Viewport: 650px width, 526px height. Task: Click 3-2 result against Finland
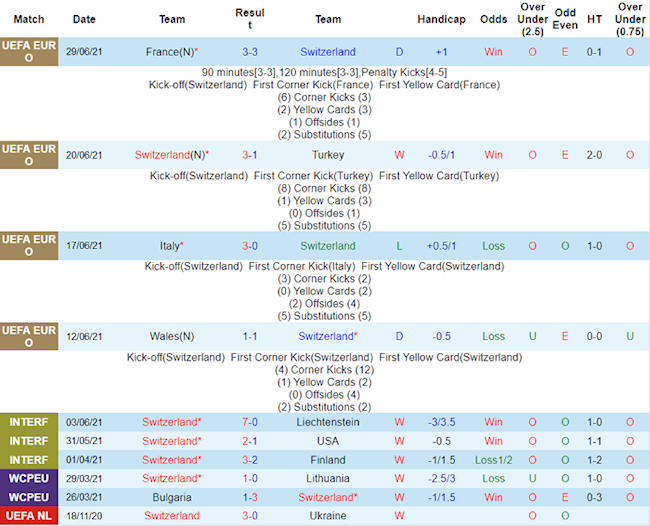(250, 460)
